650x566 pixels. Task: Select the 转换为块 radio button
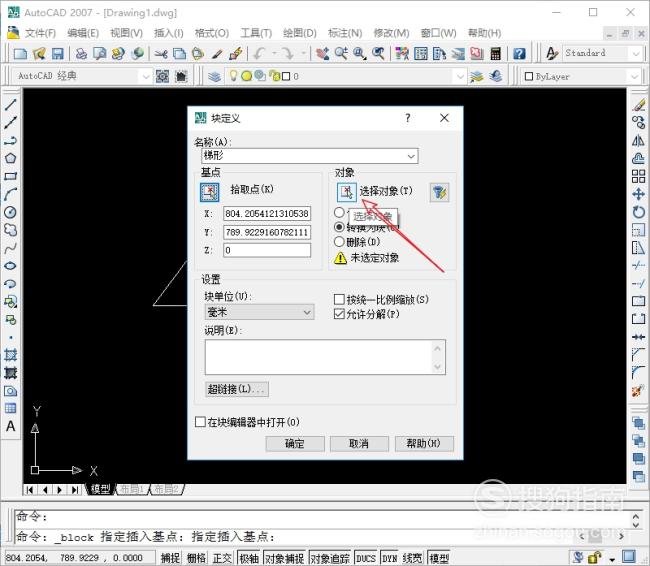pyautogui.click(x=339, y=227)
